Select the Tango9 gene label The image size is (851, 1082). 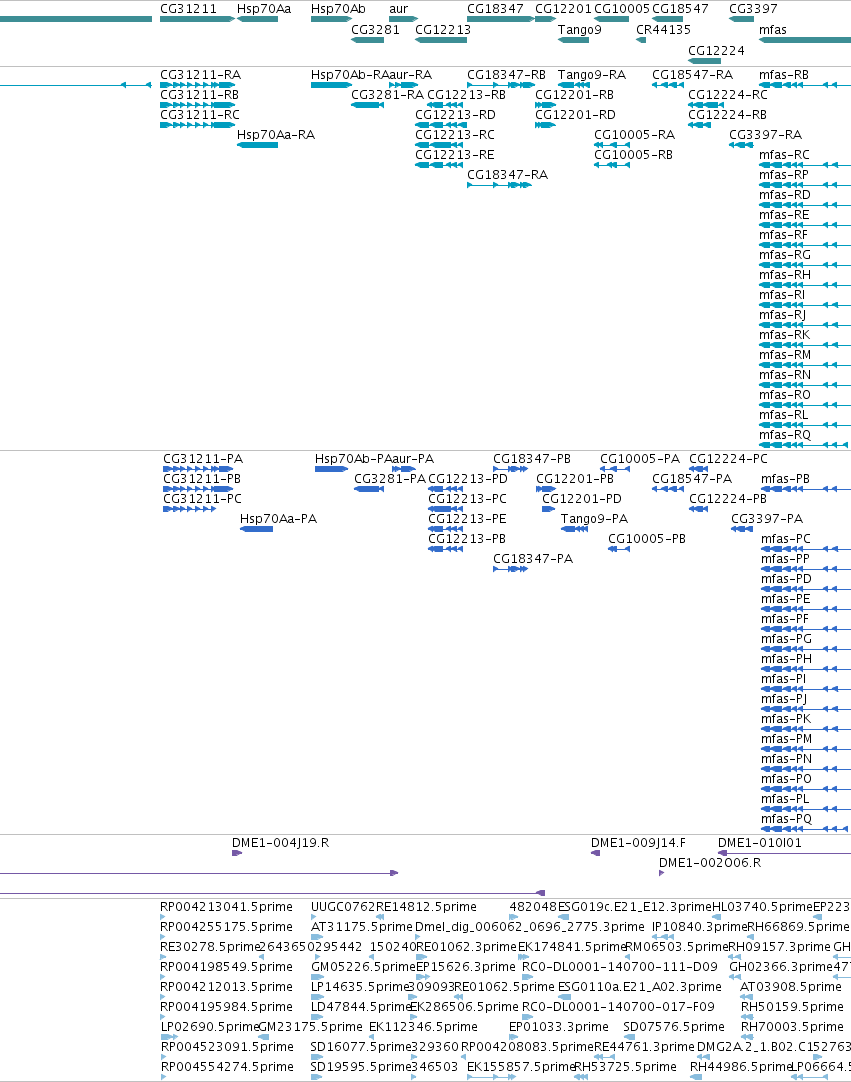(580, 30)
